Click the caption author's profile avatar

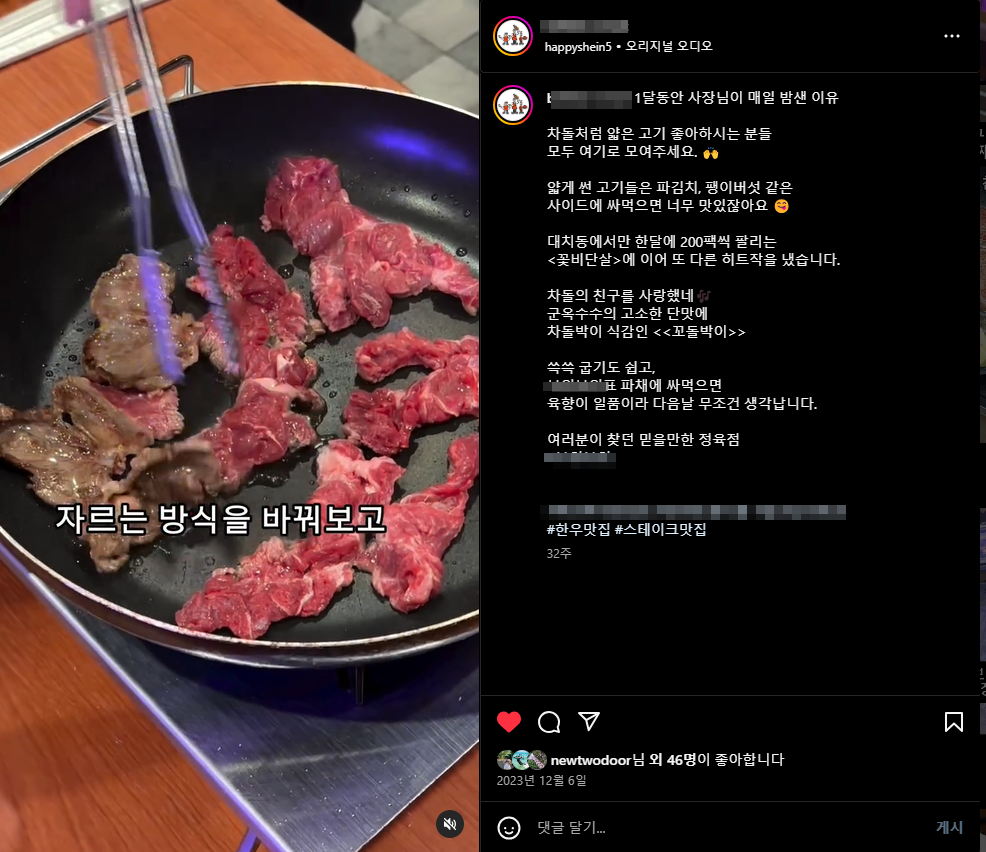click(x=512, y=105)
